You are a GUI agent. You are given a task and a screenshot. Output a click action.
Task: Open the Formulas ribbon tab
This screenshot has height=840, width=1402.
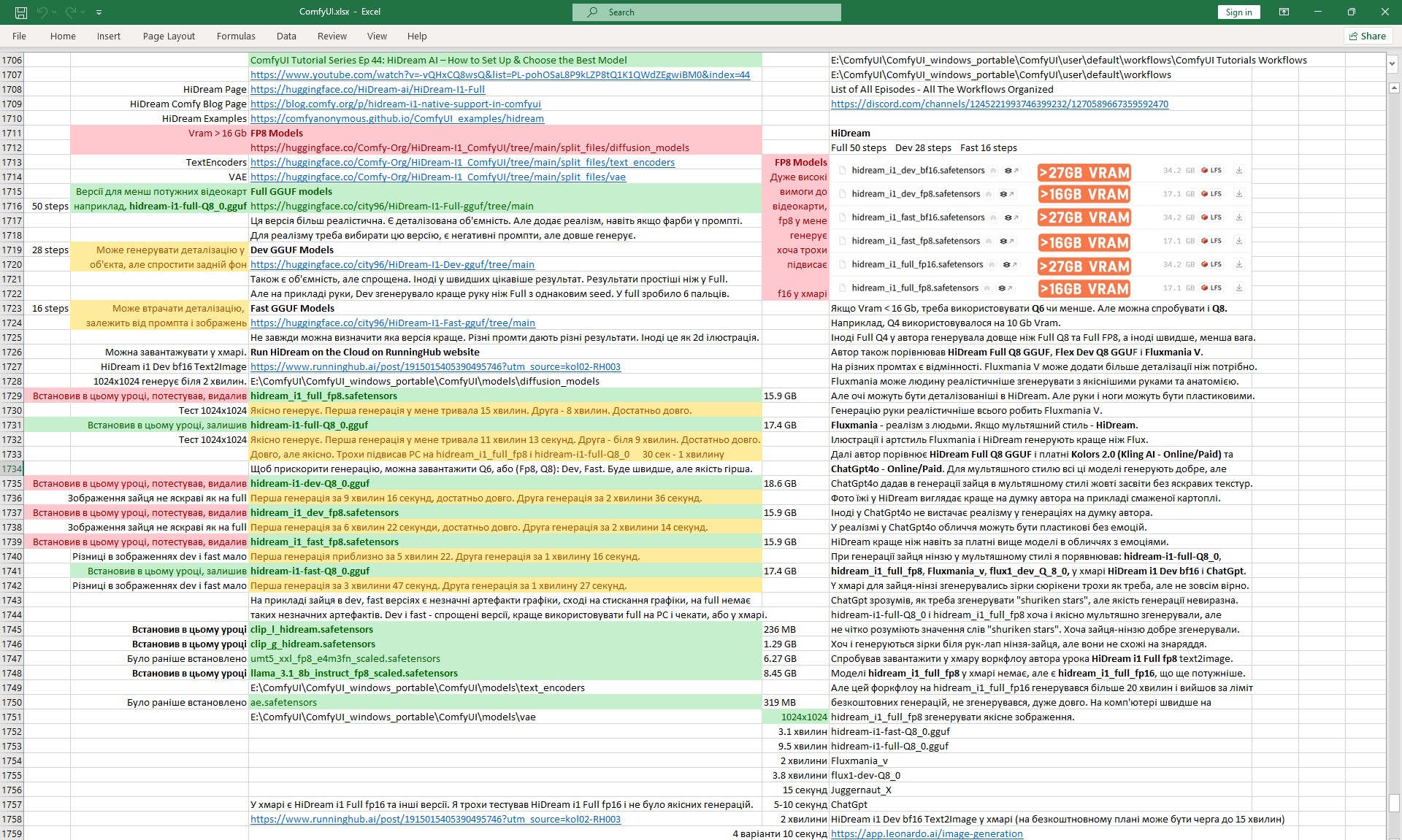(235, 36)
